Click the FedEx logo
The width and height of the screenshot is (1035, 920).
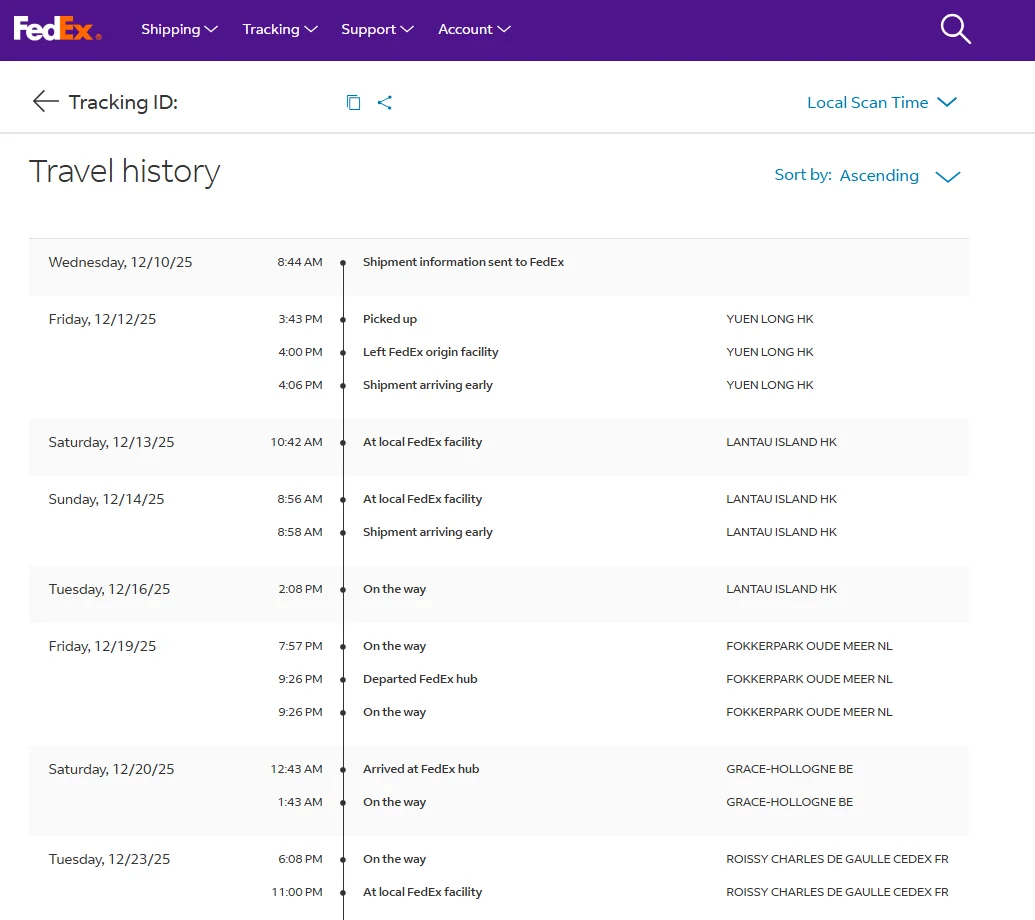(x=57, y=29)
